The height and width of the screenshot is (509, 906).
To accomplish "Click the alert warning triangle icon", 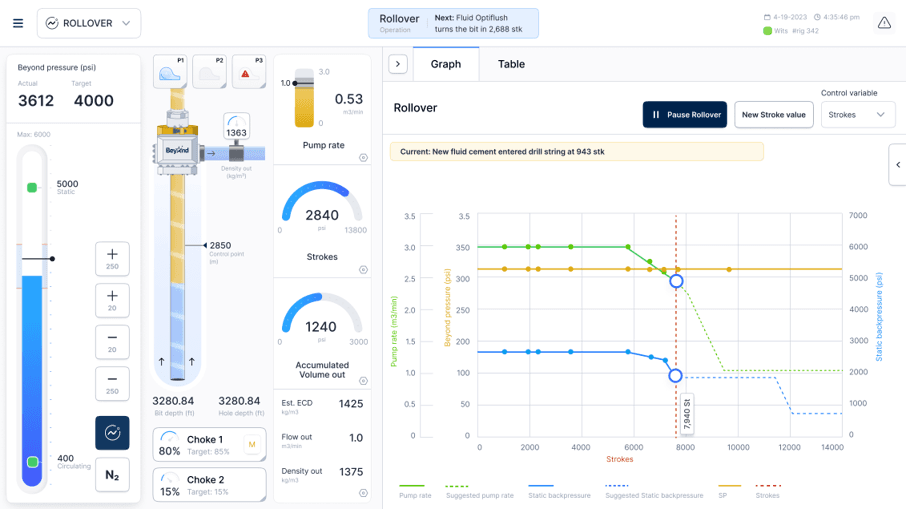I will click(x=884, y=23).
